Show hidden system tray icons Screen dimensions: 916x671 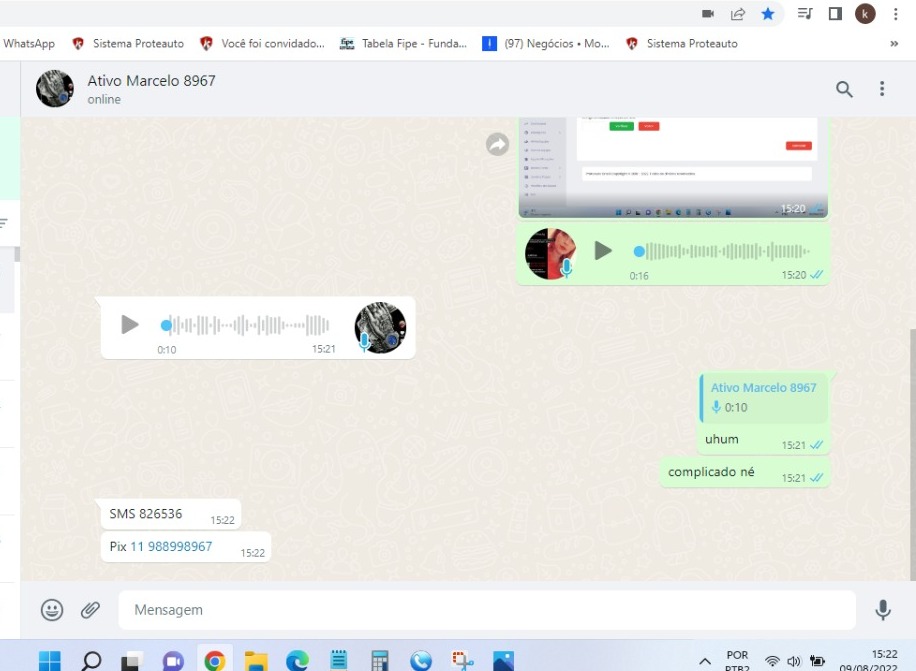click(x=705, y=661)
